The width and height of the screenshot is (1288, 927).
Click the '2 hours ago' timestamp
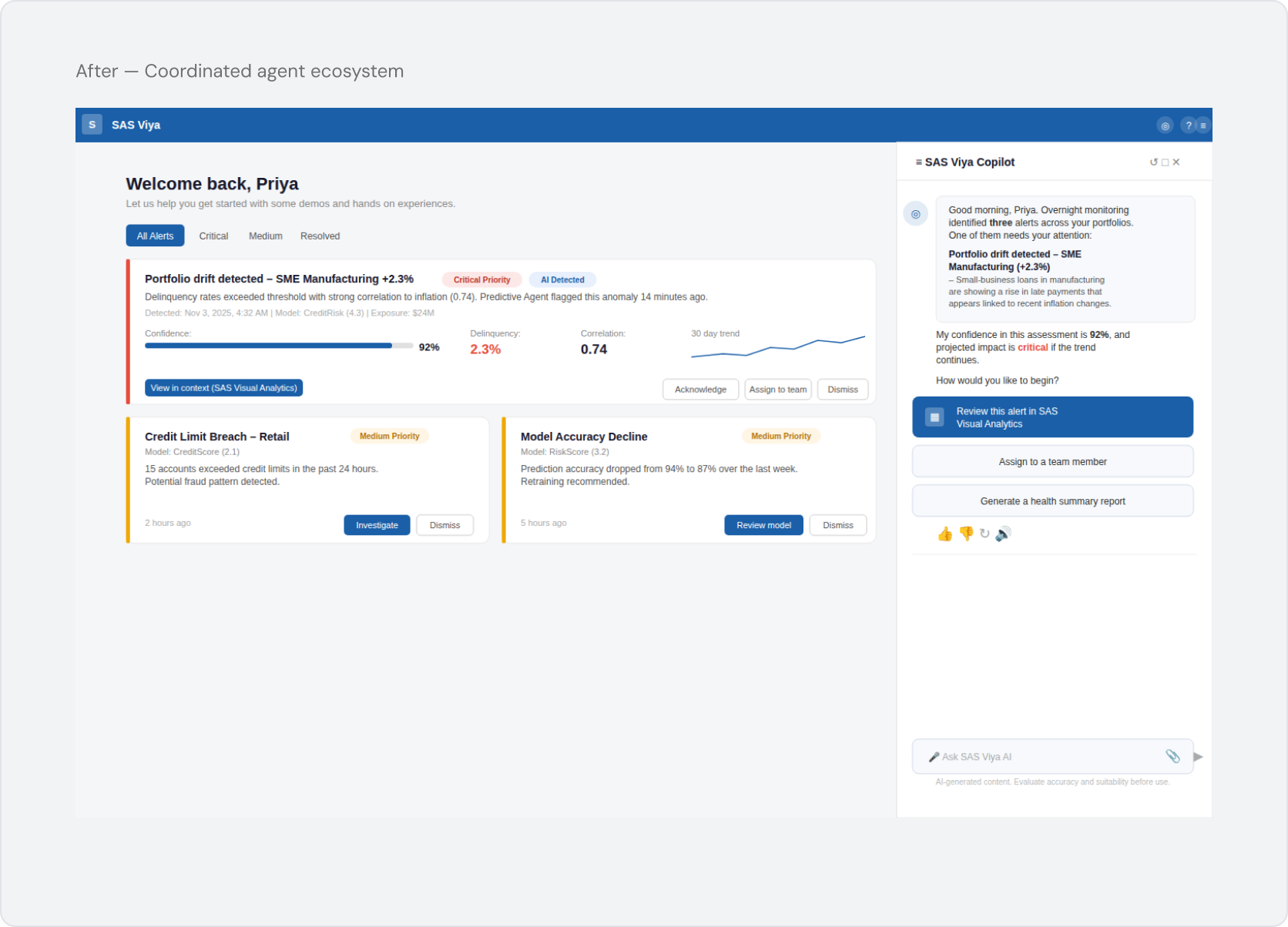pos(168,523)
